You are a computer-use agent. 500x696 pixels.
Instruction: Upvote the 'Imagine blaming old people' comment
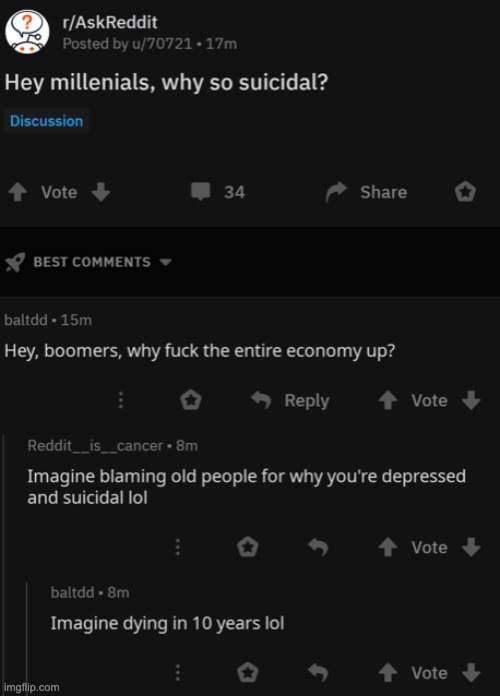click(x=388, y=547)
